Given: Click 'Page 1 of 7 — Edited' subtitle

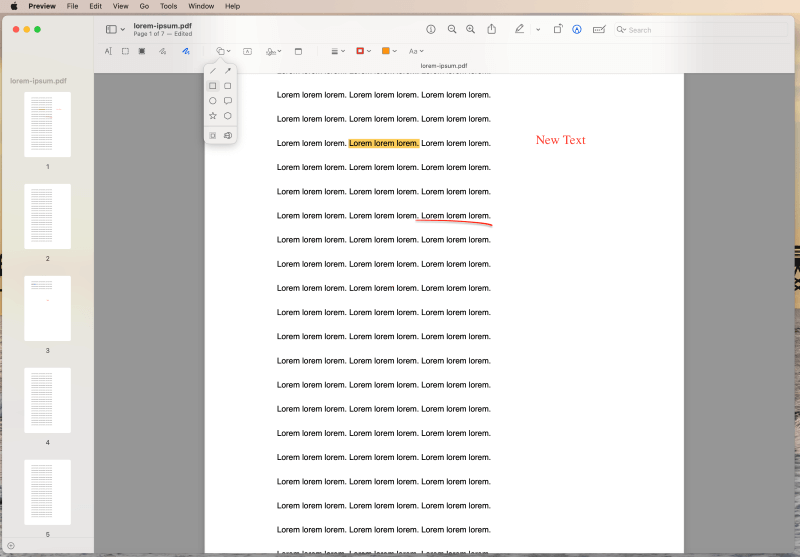Looking at the screenshot, I should coord(163,34).
